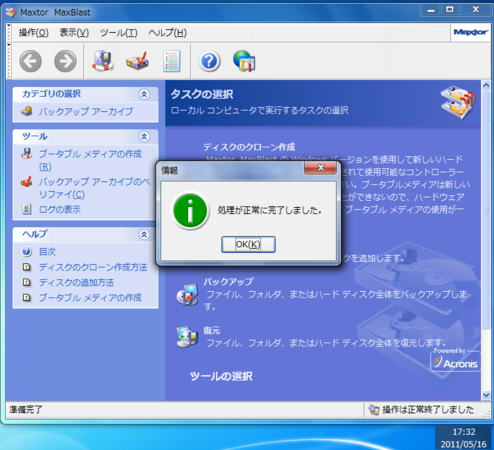494x450 pixels.
Task: Open the 目次 help link
Action: click(x=47, y=252)
